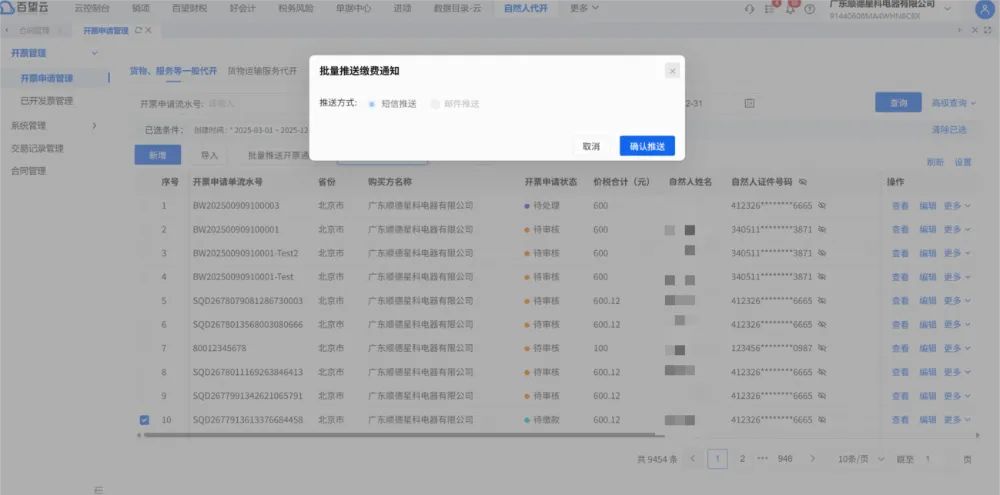Click the 前往 page number input
The width and height of the screenshot is (1000, 495).
click(938, 459)
